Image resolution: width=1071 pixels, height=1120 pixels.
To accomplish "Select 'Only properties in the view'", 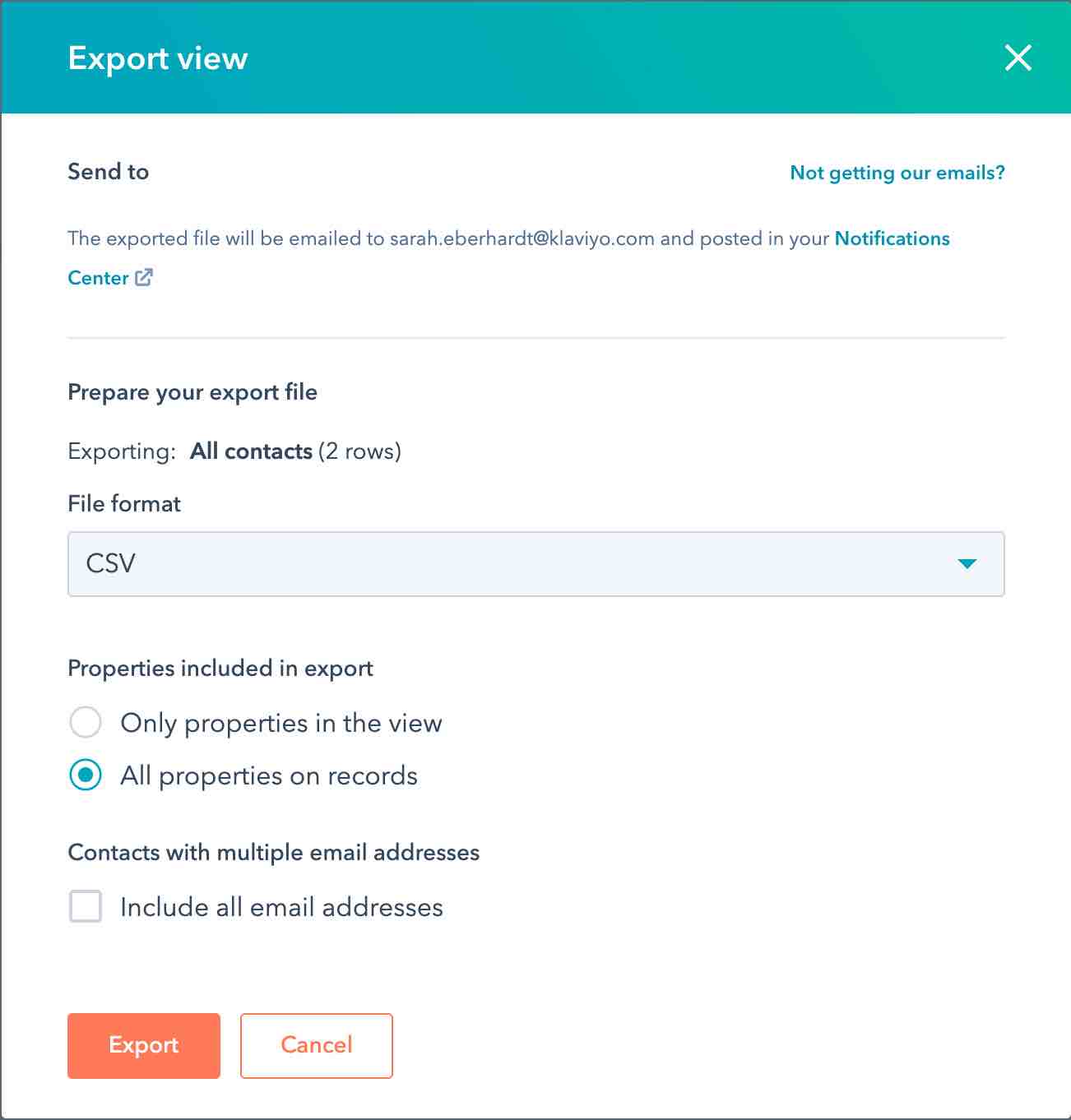I will tap(85, 723).
